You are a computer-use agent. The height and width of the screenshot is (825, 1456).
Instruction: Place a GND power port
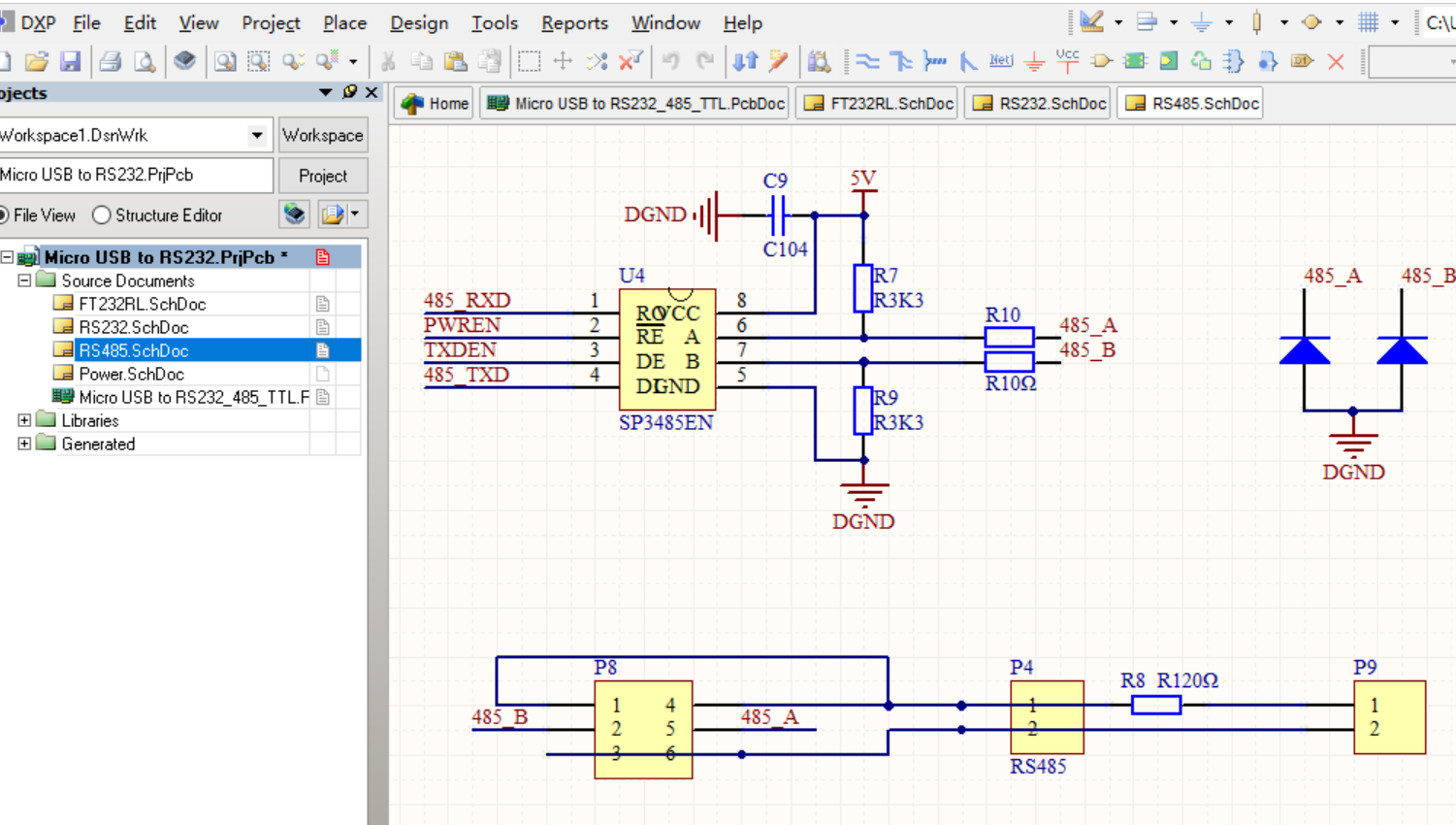(x=1034, y=60)
